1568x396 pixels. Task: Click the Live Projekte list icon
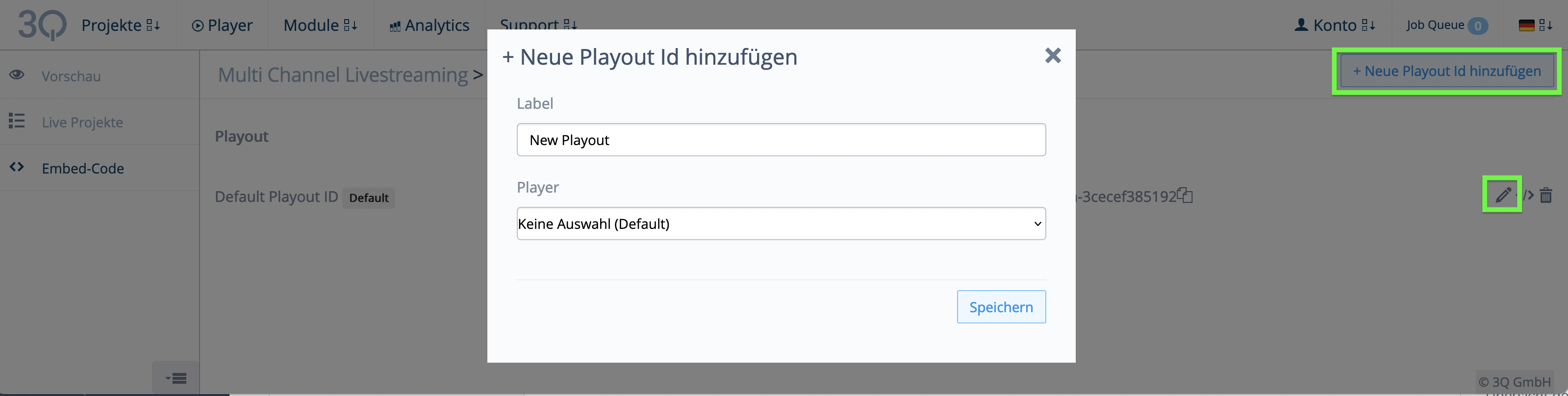[x=17, y=121]
